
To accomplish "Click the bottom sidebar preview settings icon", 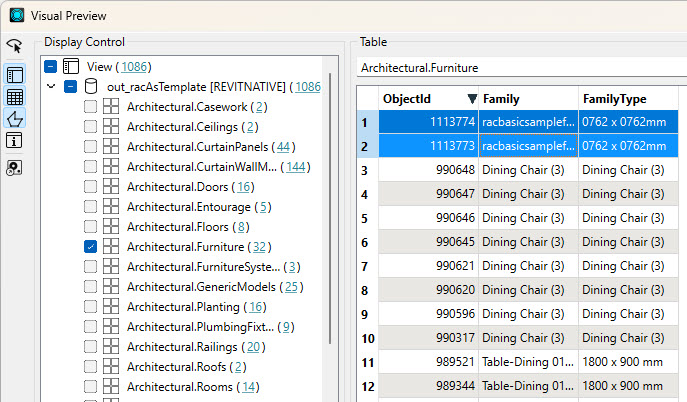I will (x=14, y=167).
